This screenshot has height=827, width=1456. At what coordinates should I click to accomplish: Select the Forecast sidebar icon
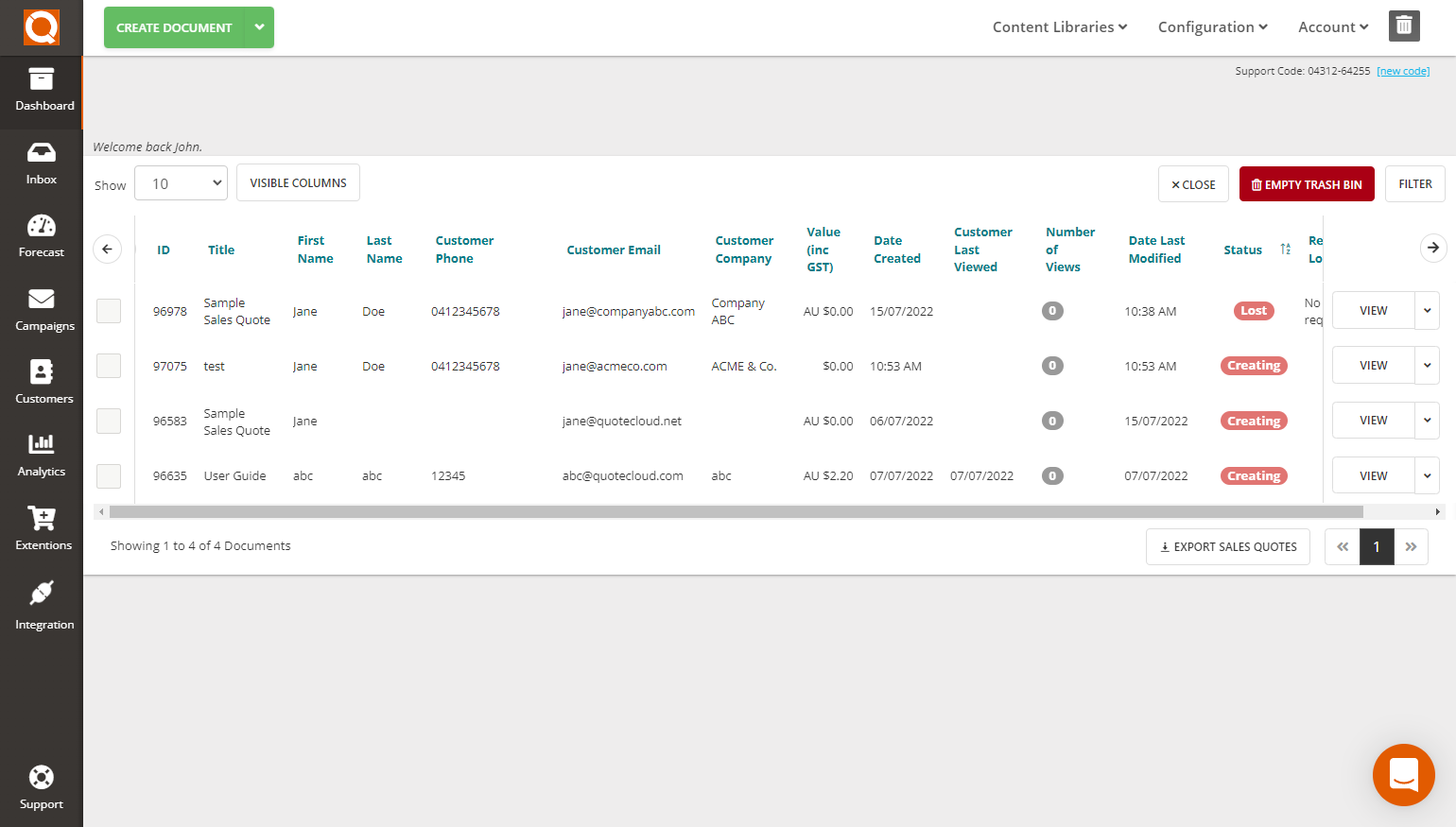tap(41, 235)
